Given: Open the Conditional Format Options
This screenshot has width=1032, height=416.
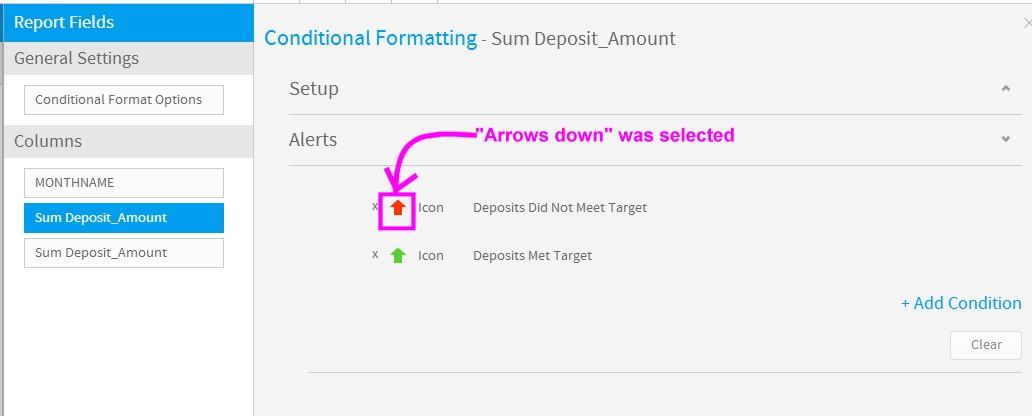Looking at the screenshot, I should (x=124, y=100).
